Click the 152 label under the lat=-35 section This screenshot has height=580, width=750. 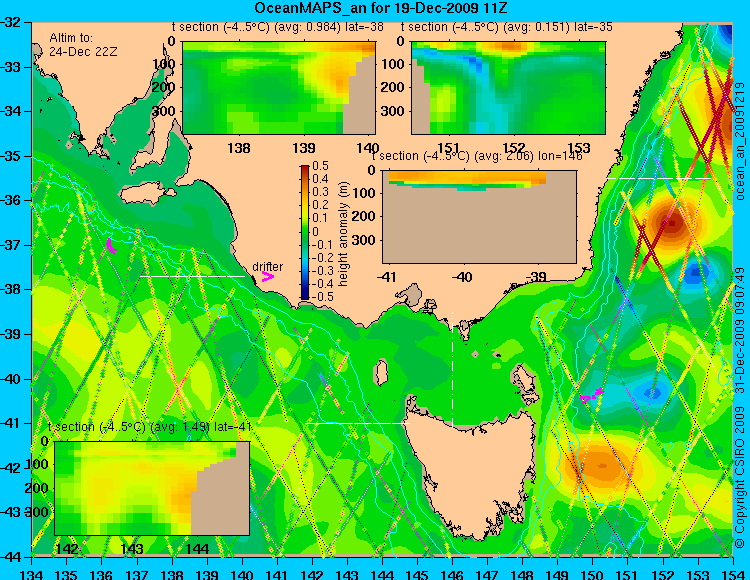click(514, 148)
